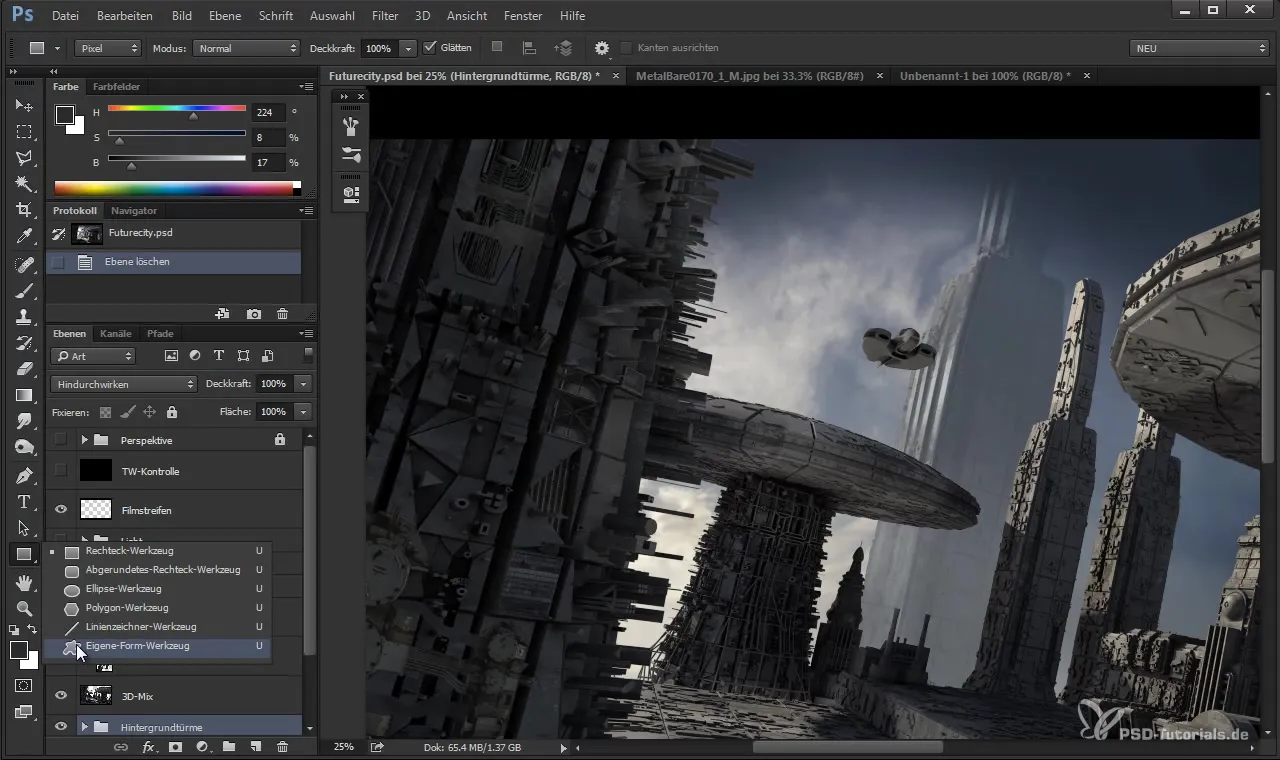Add a layer mask
This screenshot has height=760, width=1280.
click(x=175, y=747)
